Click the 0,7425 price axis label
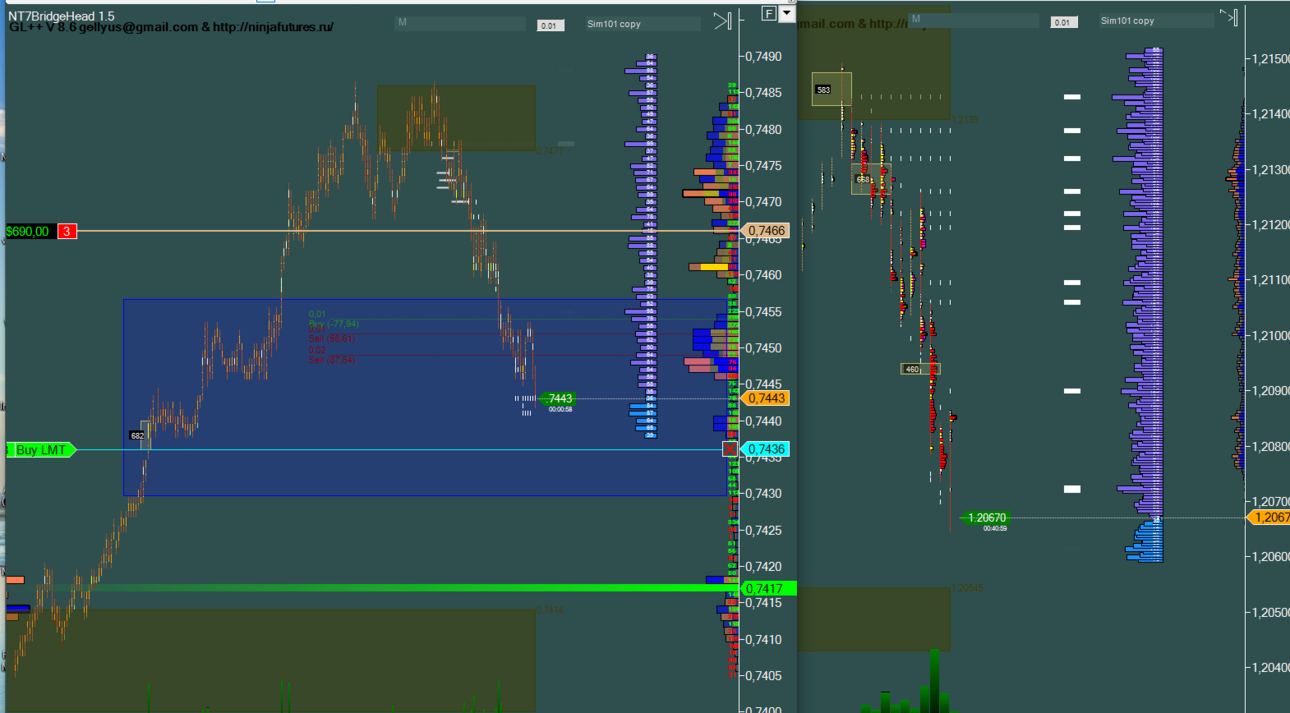This screenshot has height=713, width=1290. click(764, 530)
